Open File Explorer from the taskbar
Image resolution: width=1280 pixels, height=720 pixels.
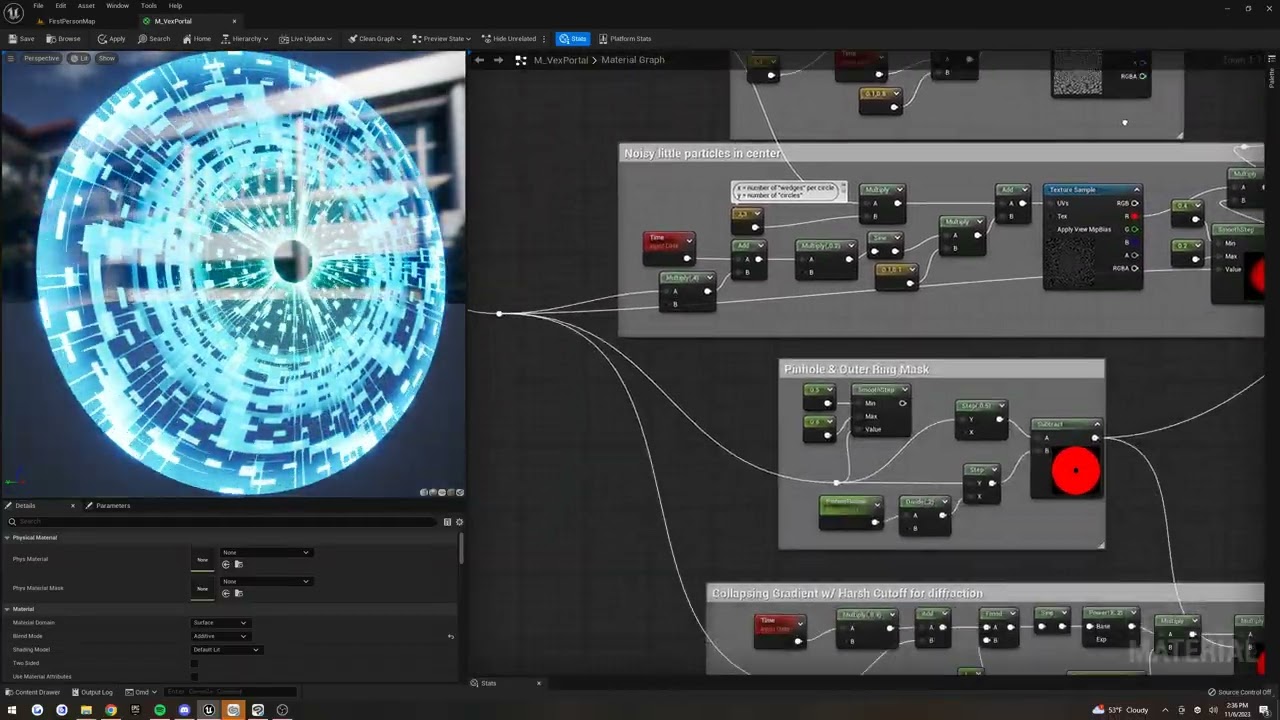[x=86, y=710]
